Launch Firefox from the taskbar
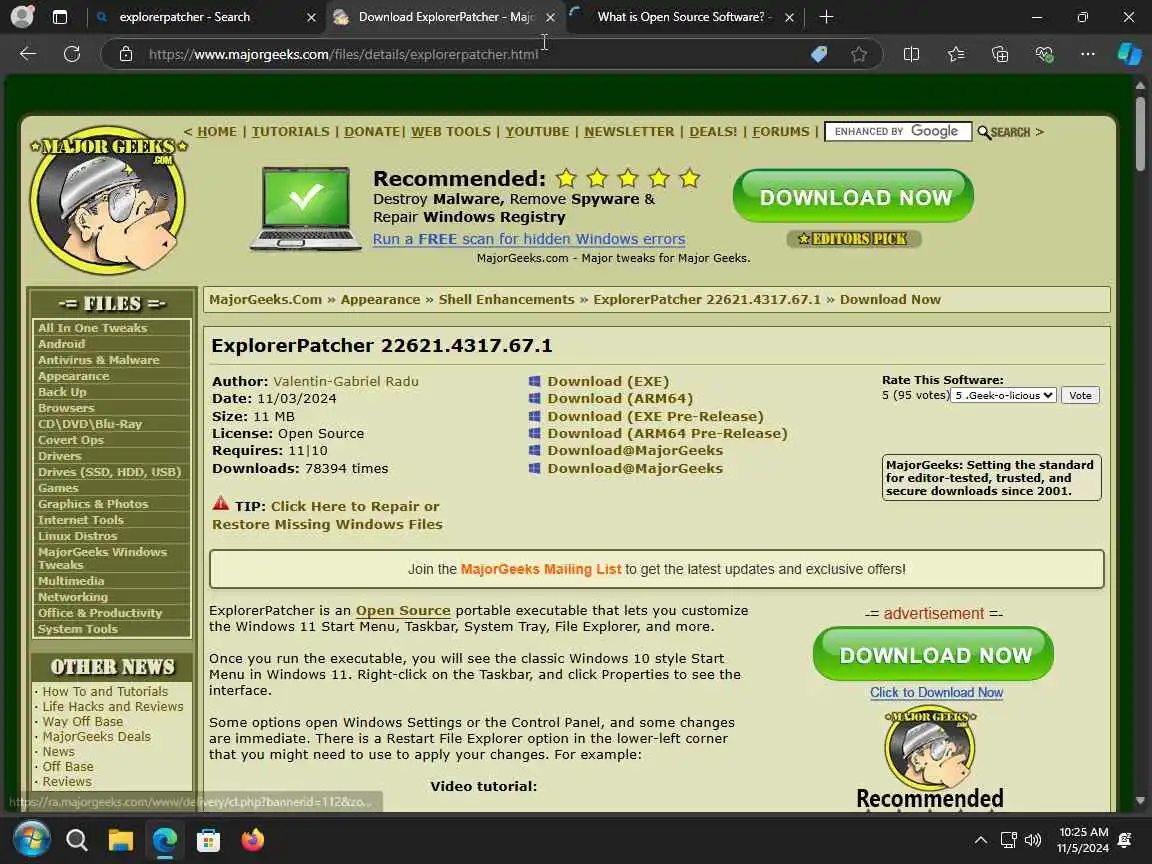 pyautogui.click(x=253, y=839)
